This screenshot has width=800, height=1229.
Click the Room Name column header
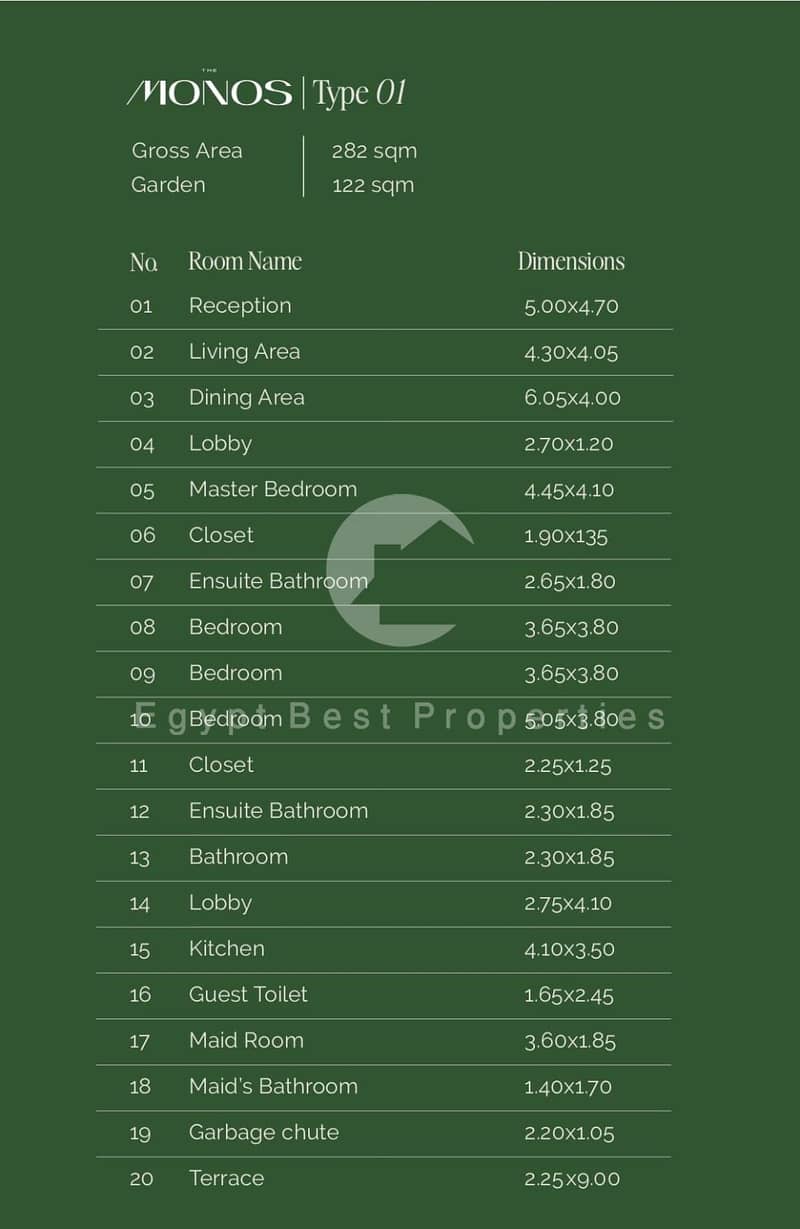(x=245, y=262)
